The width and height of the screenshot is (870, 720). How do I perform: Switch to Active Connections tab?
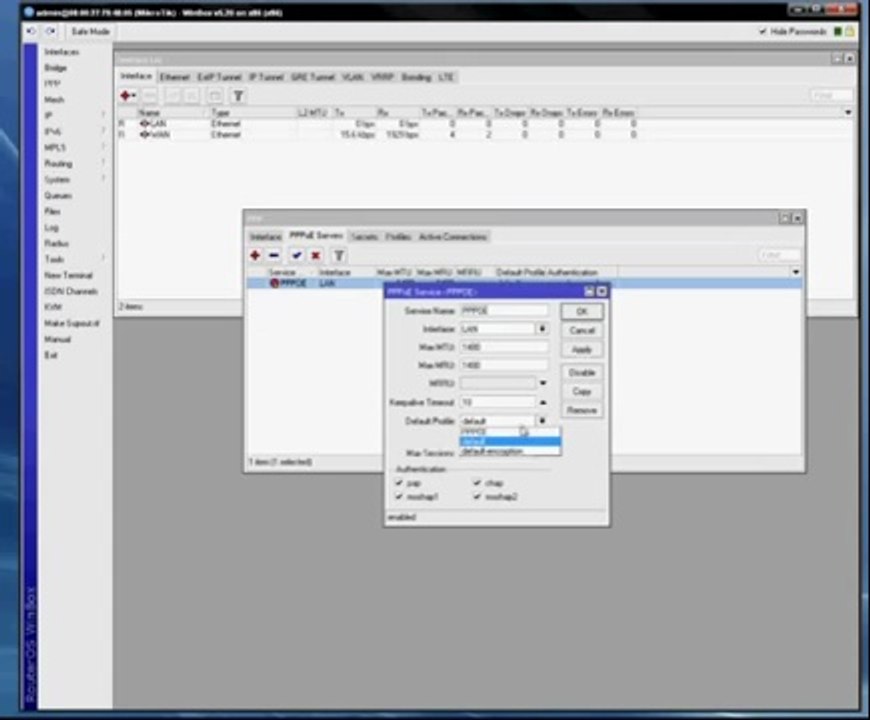(x=453, y=237)
